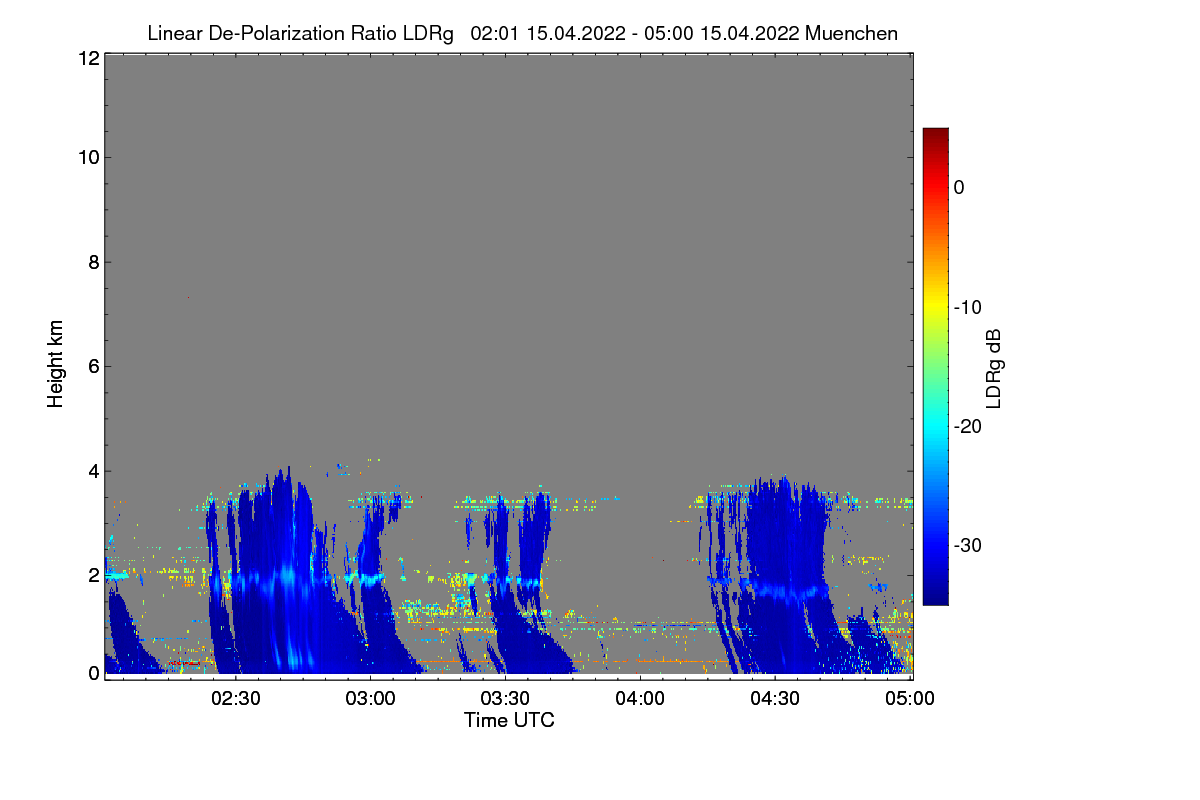The image size is (1200, 800).
Task: Click the 'Time UTC' x-axis label
Action: tap(509, 720)
